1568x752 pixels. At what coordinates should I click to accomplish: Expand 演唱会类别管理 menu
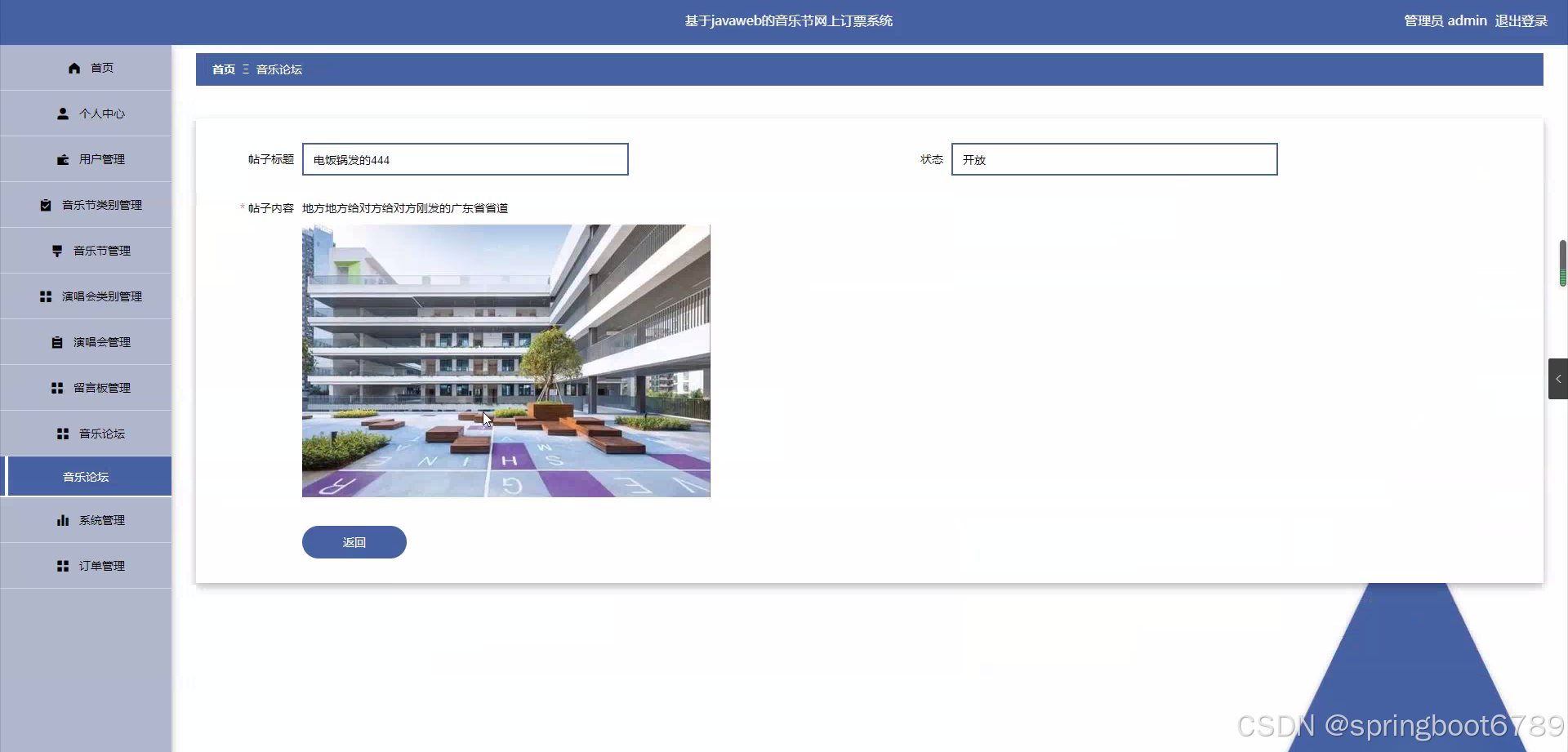pos(86,296)
